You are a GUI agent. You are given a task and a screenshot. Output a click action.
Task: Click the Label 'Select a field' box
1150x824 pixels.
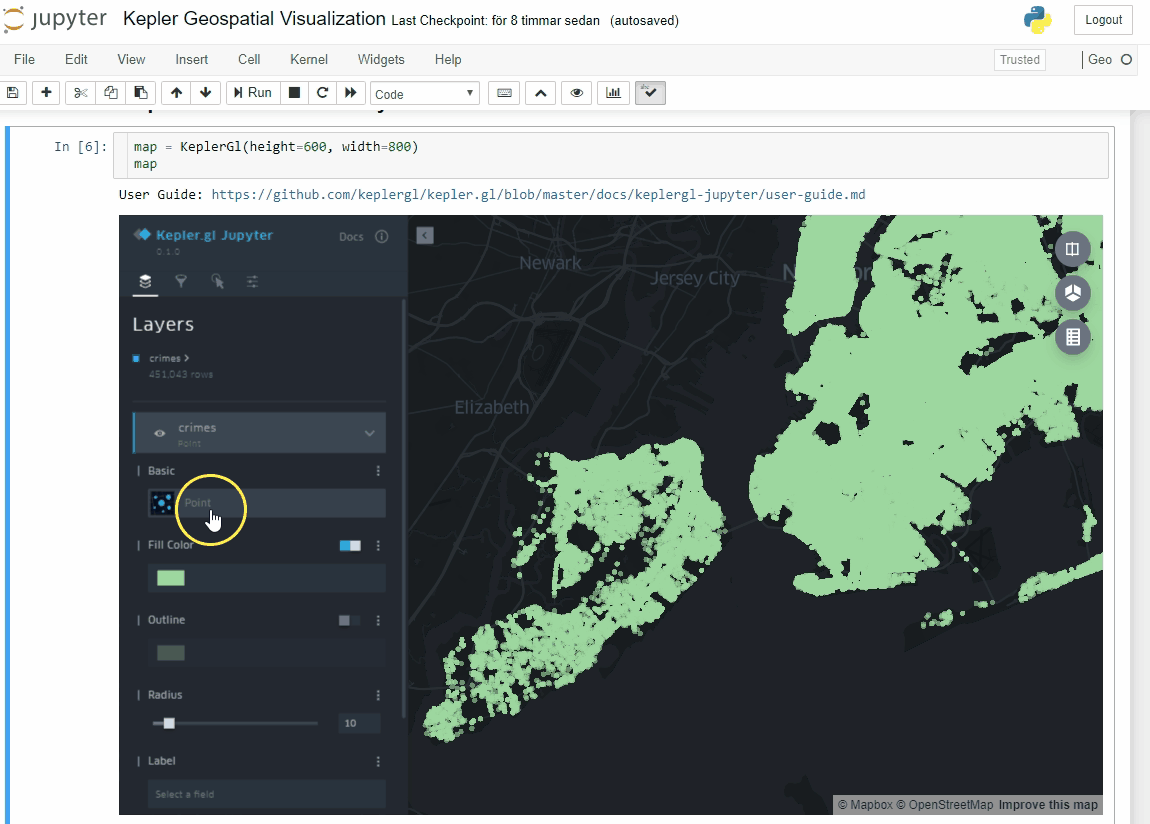(266, 794)
